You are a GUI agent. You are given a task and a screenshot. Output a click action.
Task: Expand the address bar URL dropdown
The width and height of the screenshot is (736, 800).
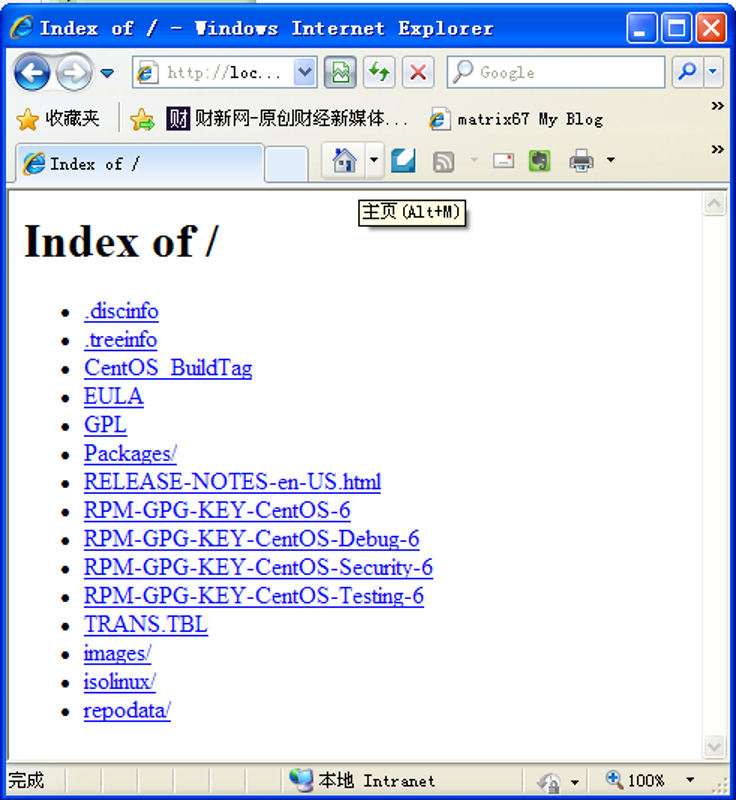coord(305,72)
